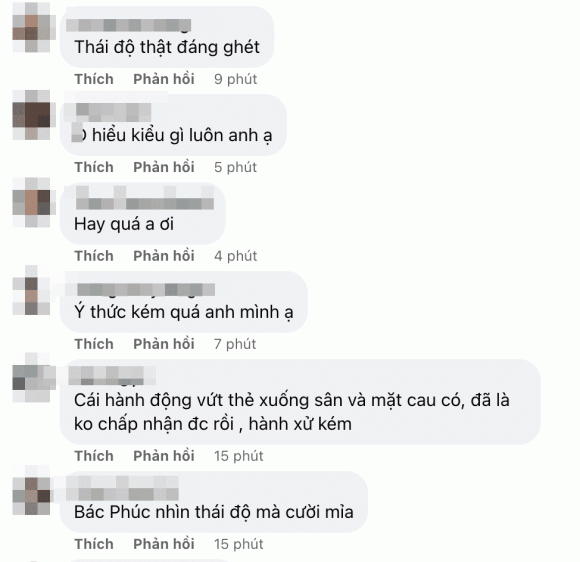Like the "Bác Phúc nhìn thái độ" comment
This screenshot has height=562, width=580.
94,544
